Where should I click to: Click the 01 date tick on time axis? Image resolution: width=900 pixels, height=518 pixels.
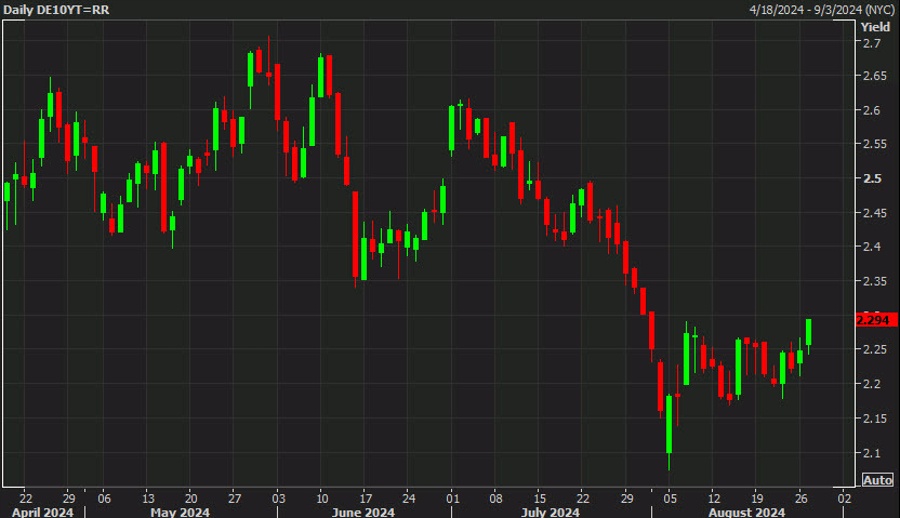pyautogui.click(x=452, y=496)
